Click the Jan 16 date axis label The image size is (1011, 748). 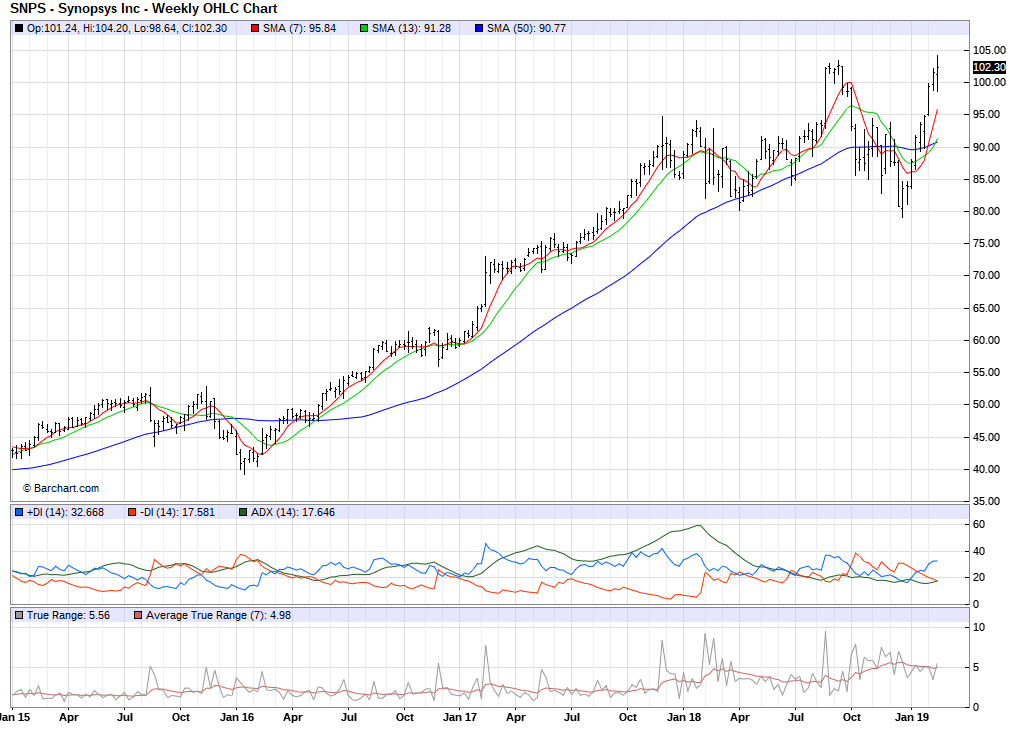(x=237, y=717)
